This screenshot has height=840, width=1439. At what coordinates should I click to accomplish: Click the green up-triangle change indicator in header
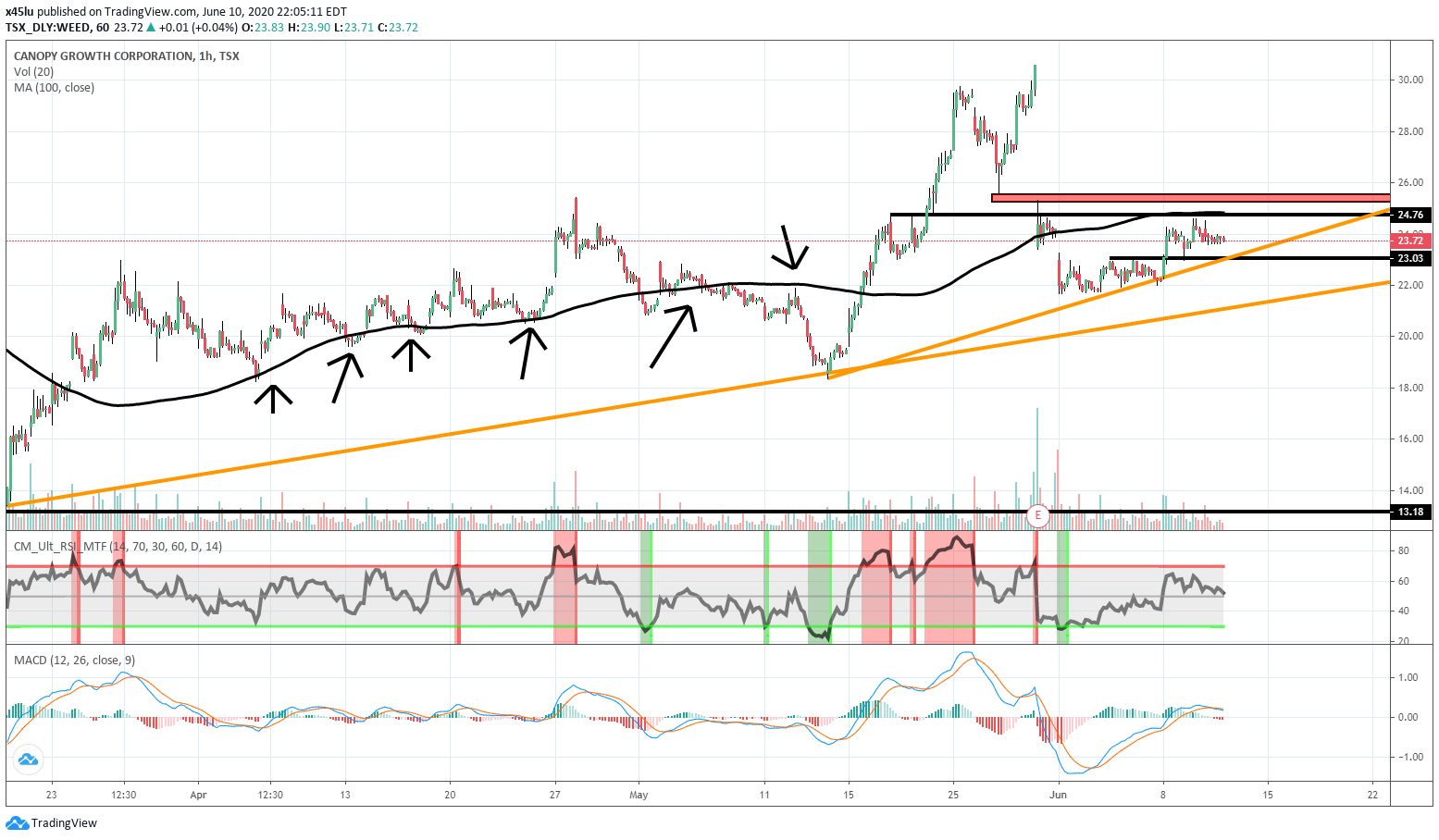pyautogui.click(x=152, y=28)
